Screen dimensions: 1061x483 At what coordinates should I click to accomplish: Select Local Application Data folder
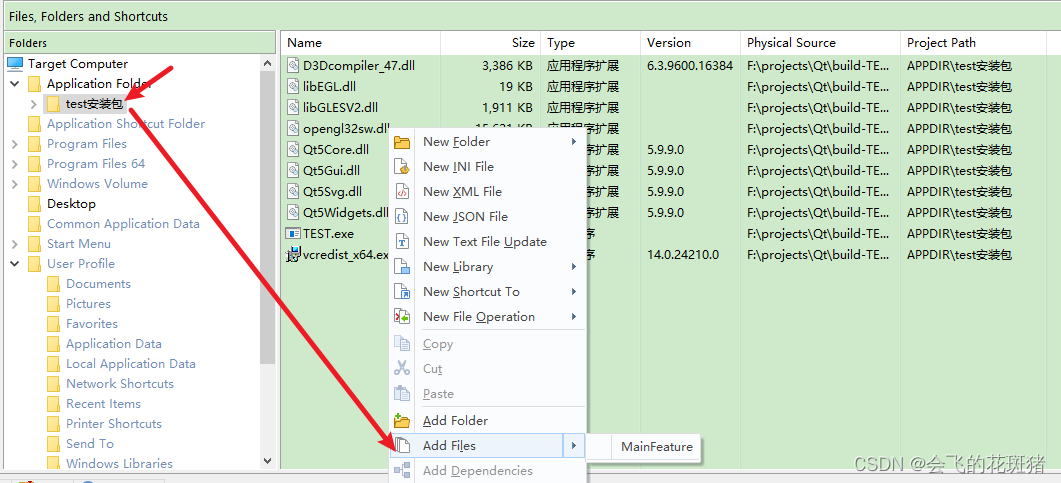point(131,364)
